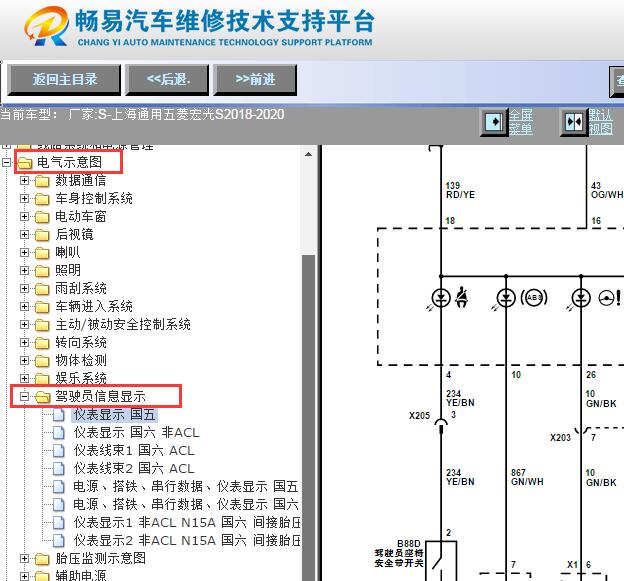Click document icon for 仪表显示1 非ACL N15A
This screenshot has height=581, width=624.
[x=59, y=523]
